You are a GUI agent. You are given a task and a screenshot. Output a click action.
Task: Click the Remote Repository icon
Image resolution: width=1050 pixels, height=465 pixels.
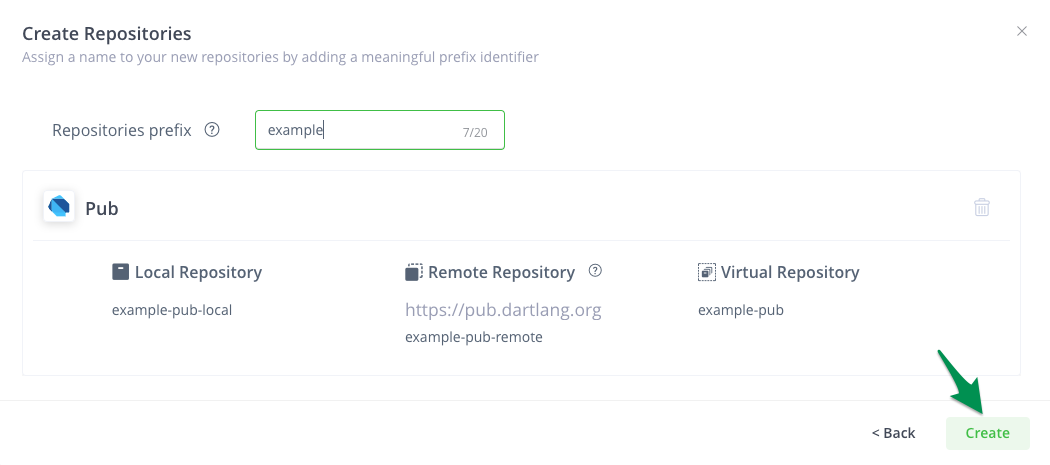414,272
